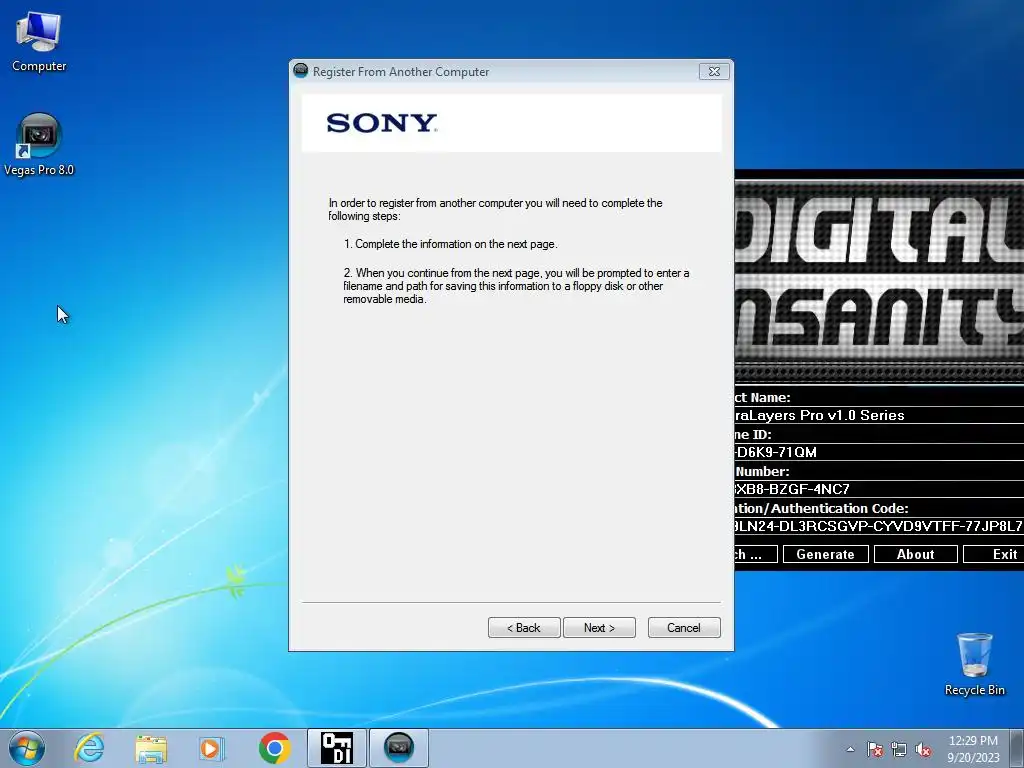Go to the previous step with Back

tap(524, 628)
